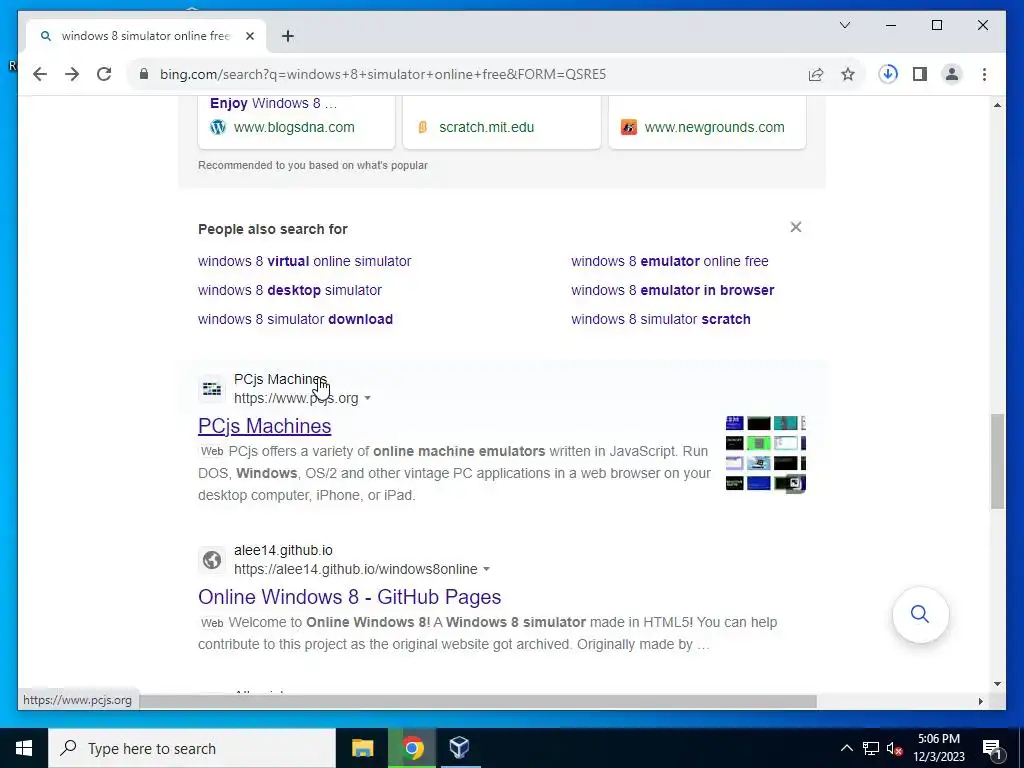Viewport: 1024px width, 768px height.
Task: Select the windows 8 simulator online tab
Action: tap(146, 36)
